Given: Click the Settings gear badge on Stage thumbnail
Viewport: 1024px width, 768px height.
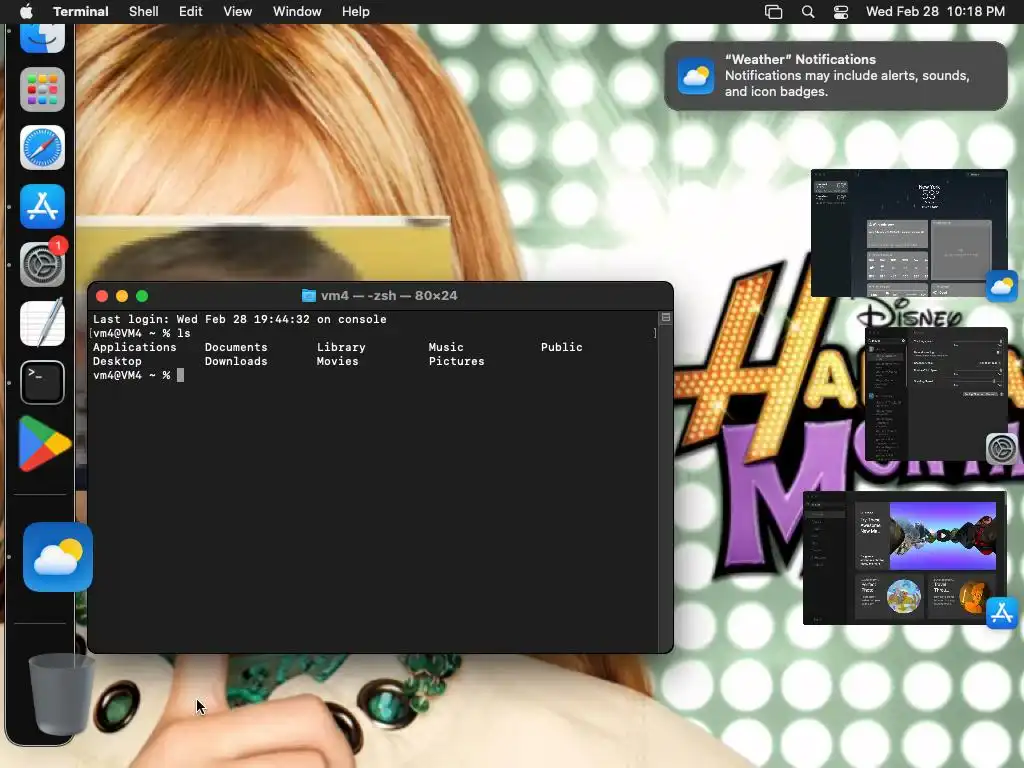Looking at the screenshot, I should point(1002,449).
